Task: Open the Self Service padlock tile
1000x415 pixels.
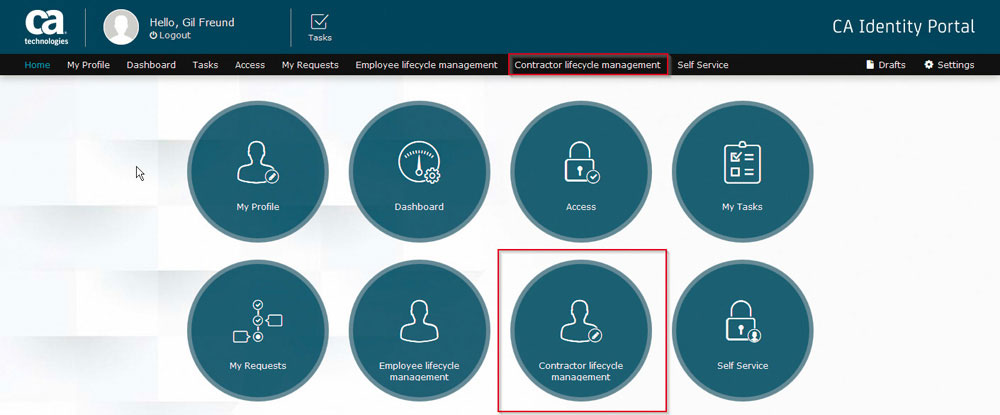Action: 742,331
